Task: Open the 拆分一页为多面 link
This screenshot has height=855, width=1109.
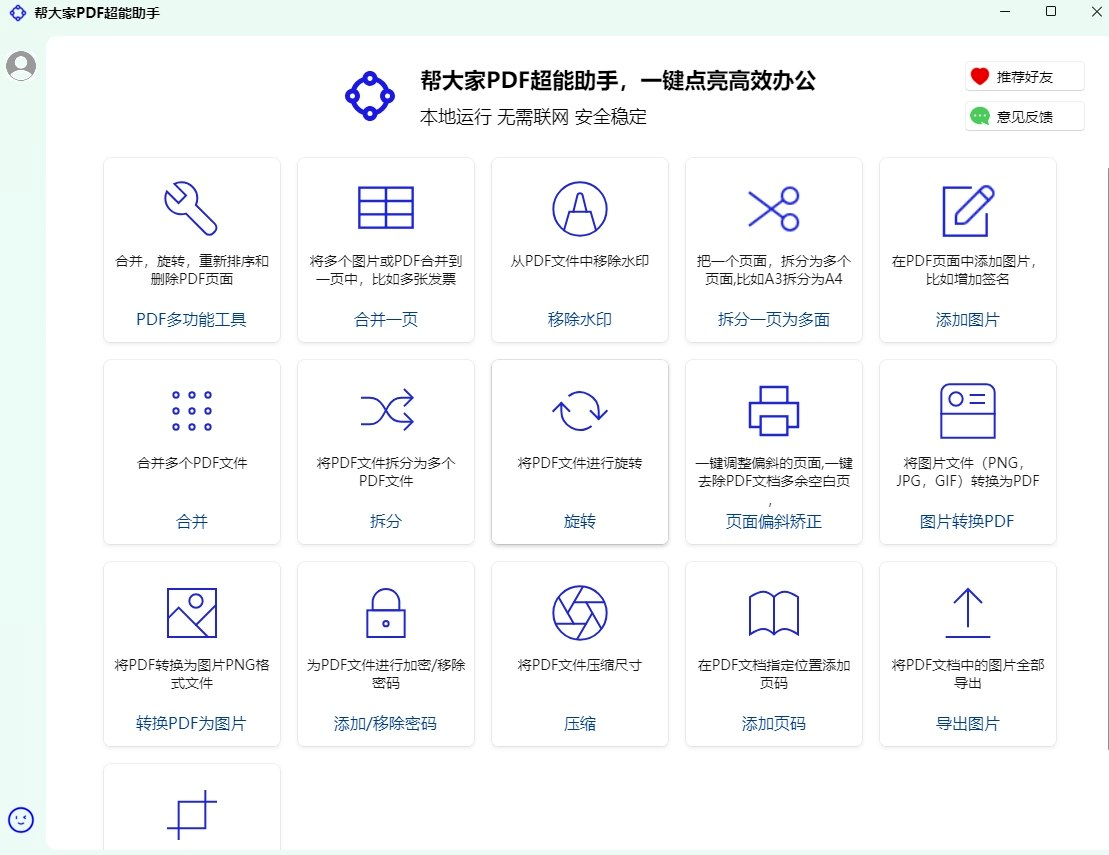Action: click(x=774, y=320)
